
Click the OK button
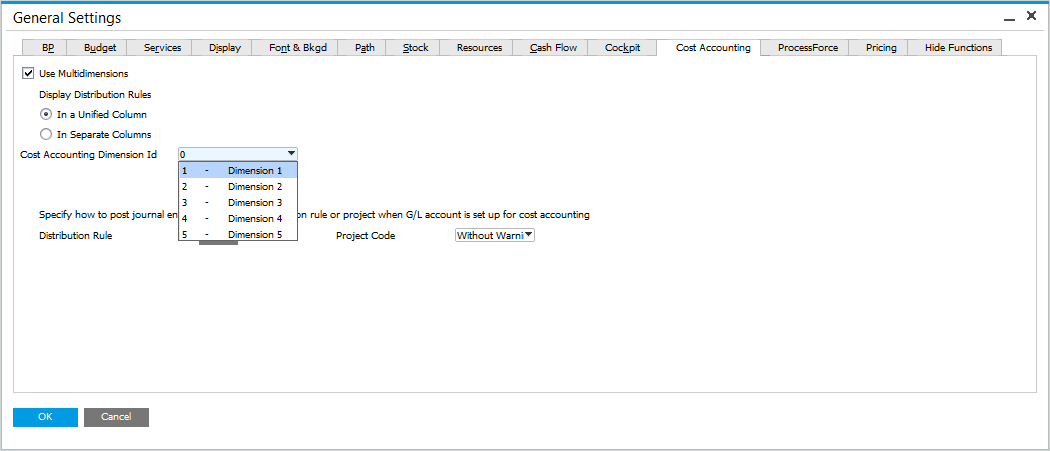[45, 417]
